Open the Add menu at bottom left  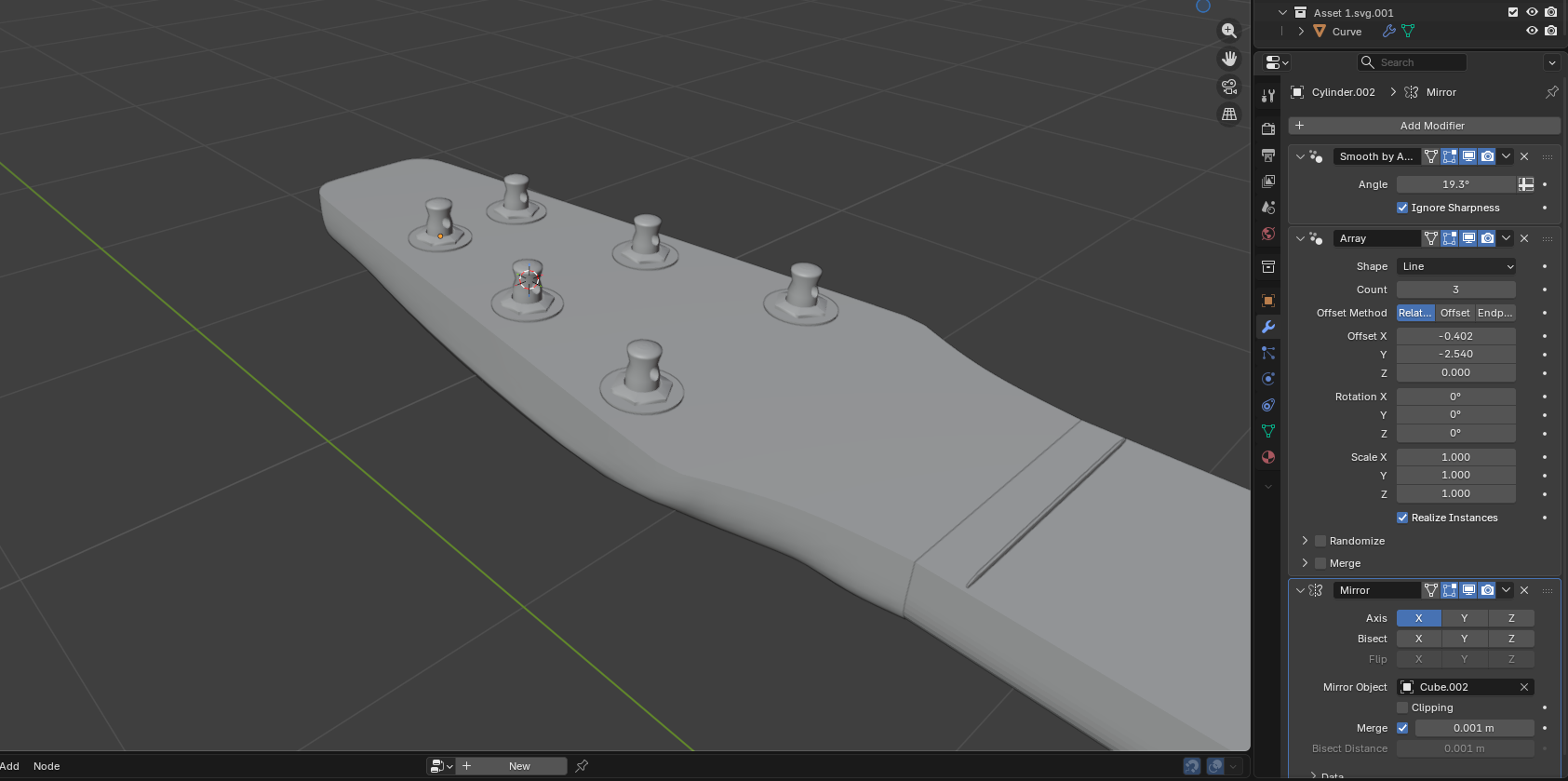pyautogui.click(x=9, y=766)
